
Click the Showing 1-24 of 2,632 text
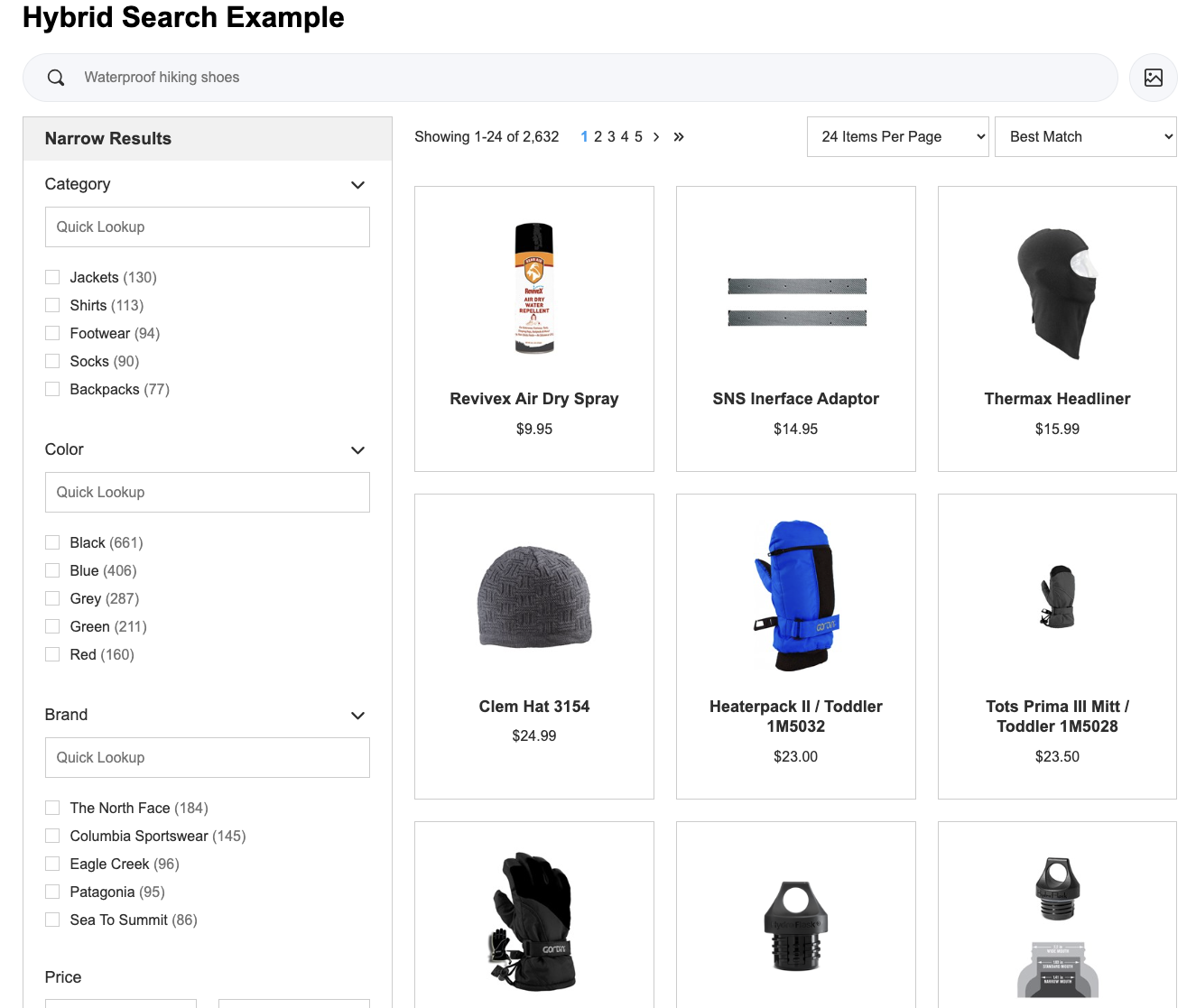click(487, 137)
